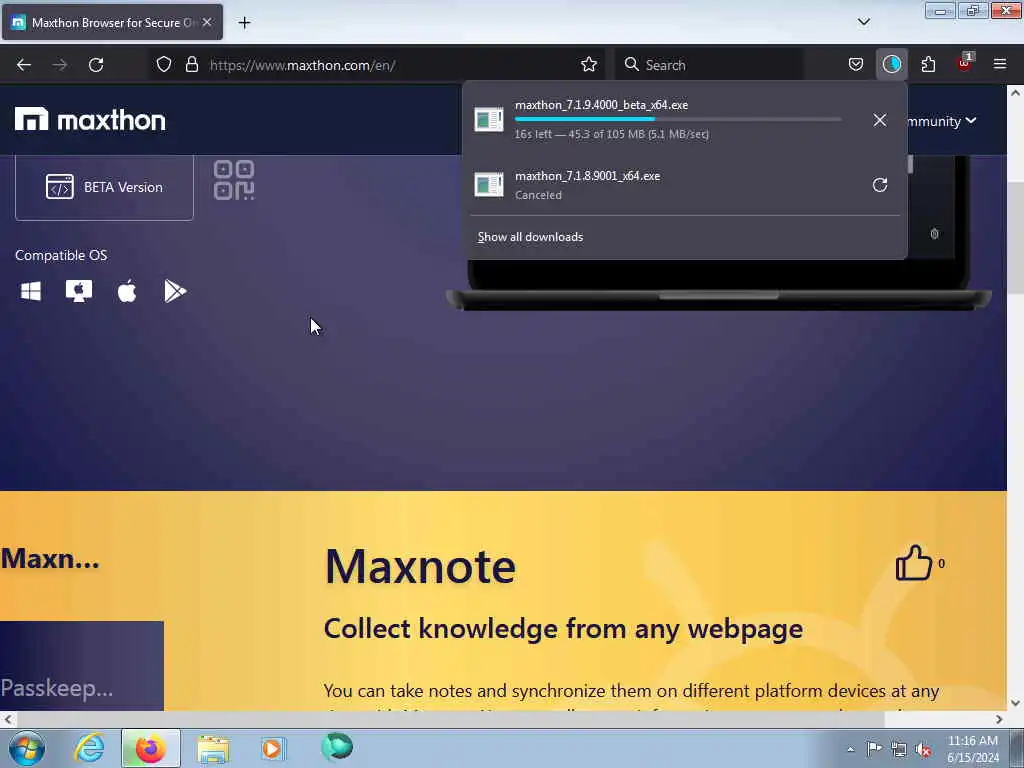Click the Maxnote heading
This screenshot has width=1024, height=768.
tap(420, 566)
